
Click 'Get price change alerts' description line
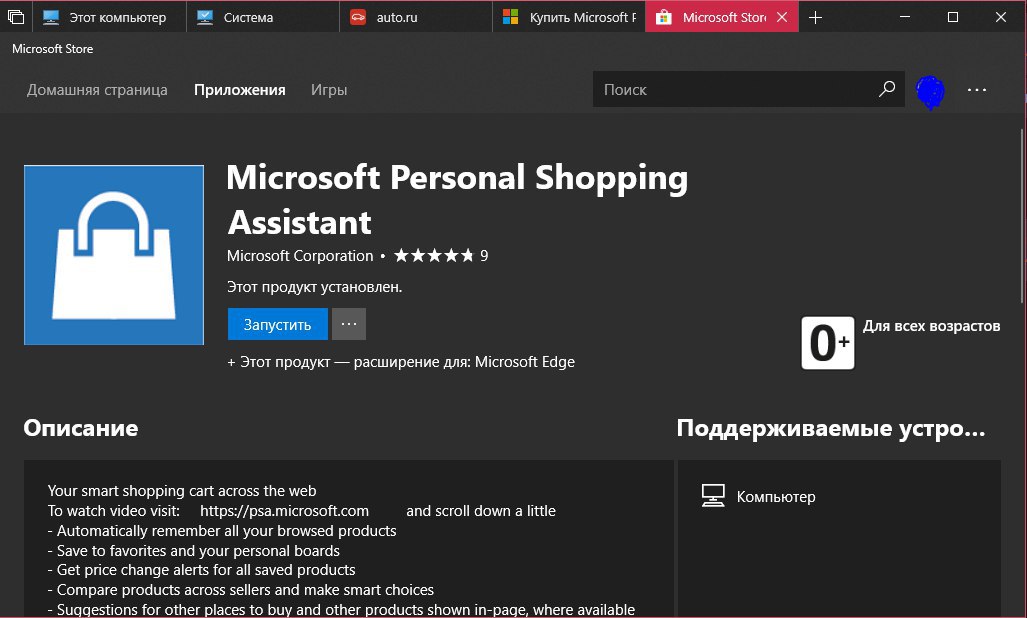pos(202,570)
